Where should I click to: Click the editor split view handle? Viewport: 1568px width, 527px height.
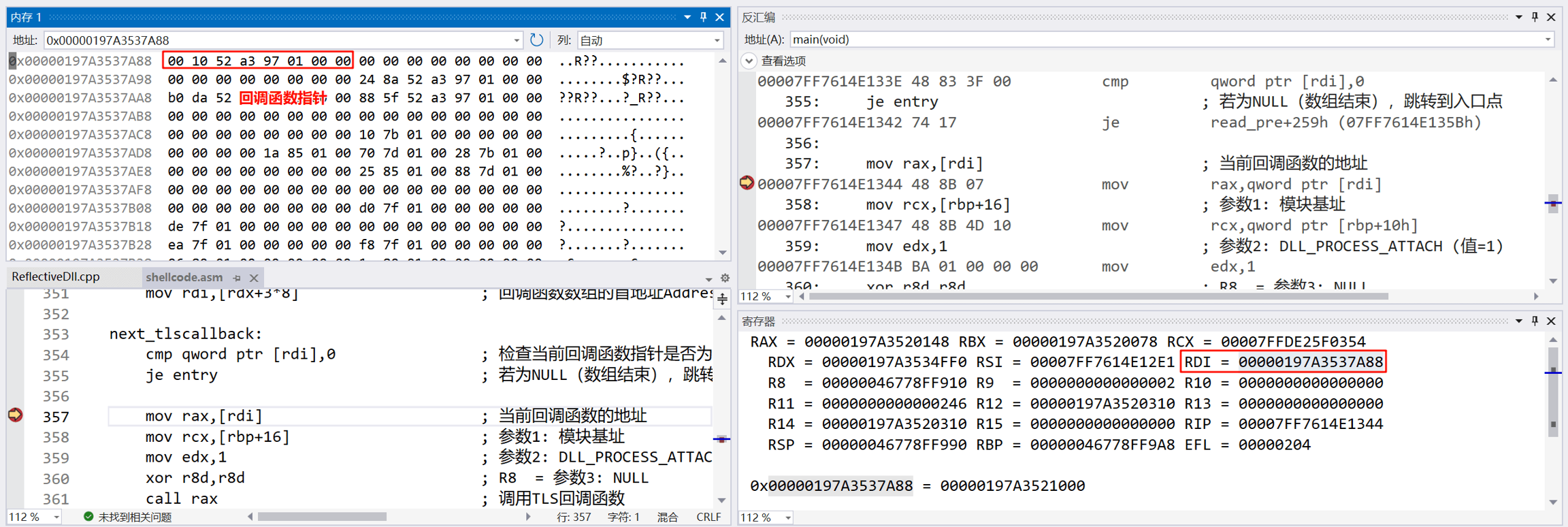click(722, 299)
